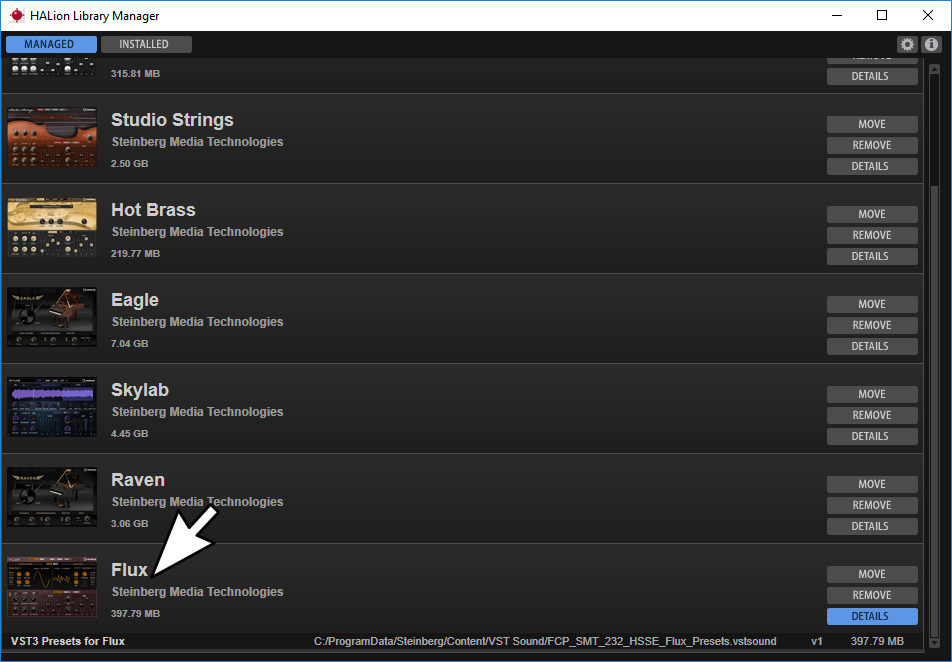
Task: Click the Skylab title
Action: point(140,391)
